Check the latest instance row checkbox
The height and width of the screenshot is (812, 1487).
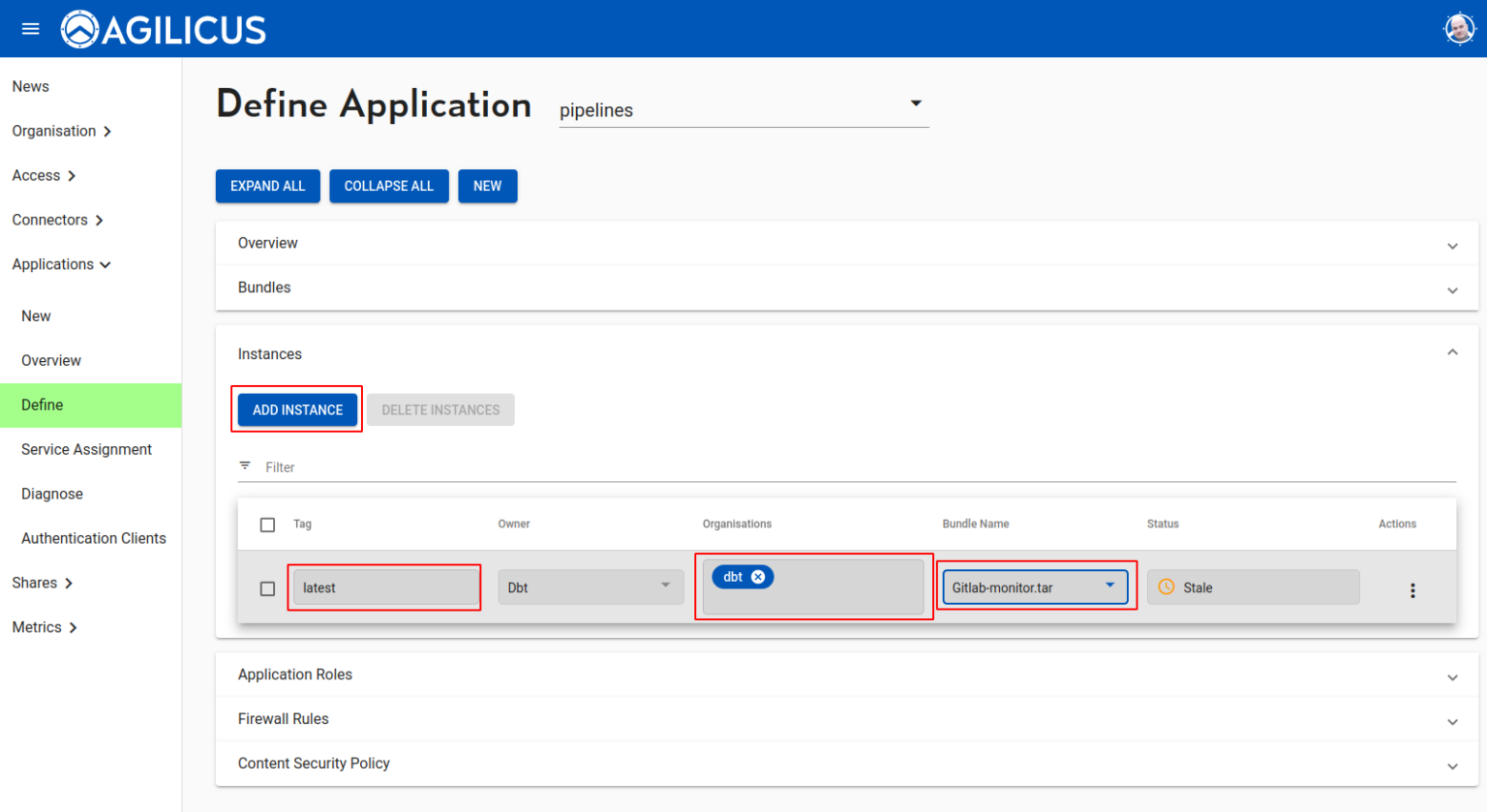pyautogui.click(x=267, y=587)
